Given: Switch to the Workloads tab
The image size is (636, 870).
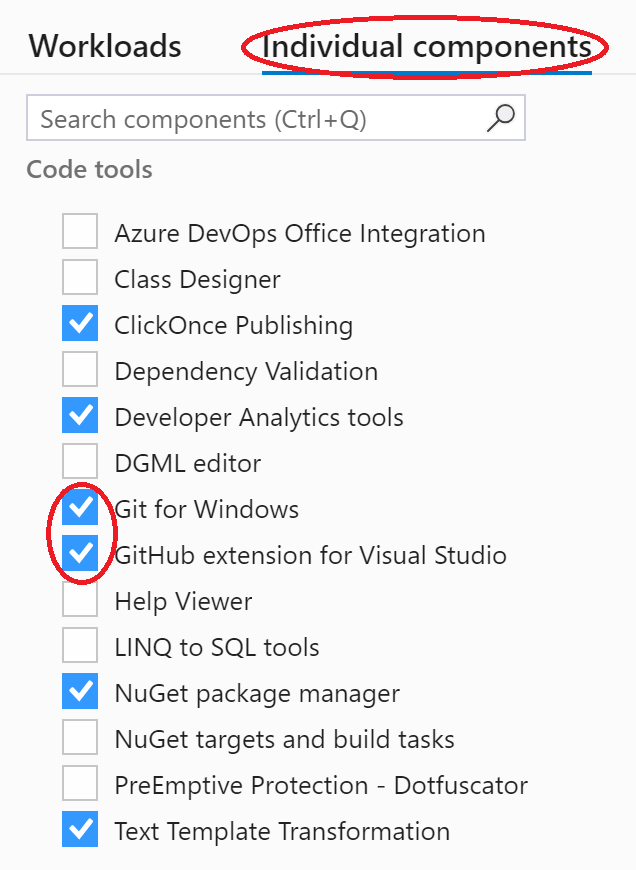Looking at the screenshot, I should [105, 47].
